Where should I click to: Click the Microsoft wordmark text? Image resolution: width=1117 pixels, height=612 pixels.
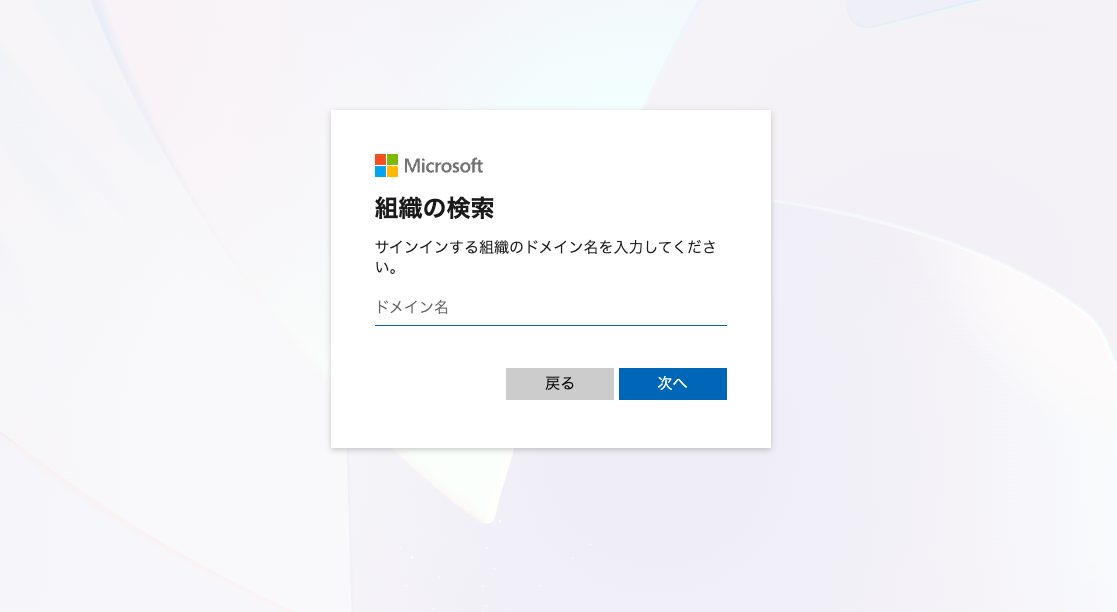(443, 166)
